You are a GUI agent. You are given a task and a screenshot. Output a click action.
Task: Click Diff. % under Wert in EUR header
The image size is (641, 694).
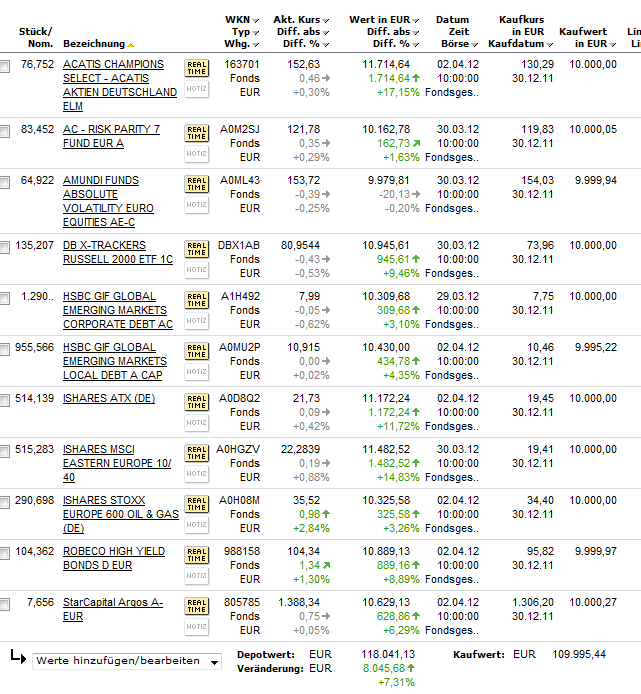click(392, 44)
